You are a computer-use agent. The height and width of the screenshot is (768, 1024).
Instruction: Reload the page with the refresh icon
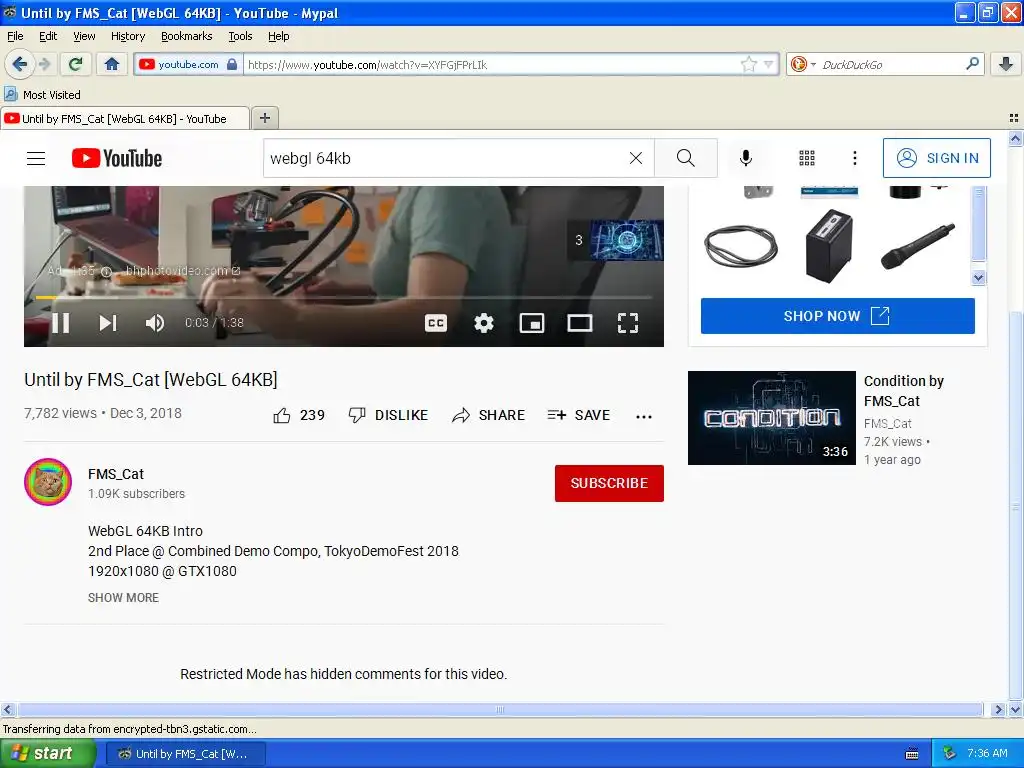point(76,64)
